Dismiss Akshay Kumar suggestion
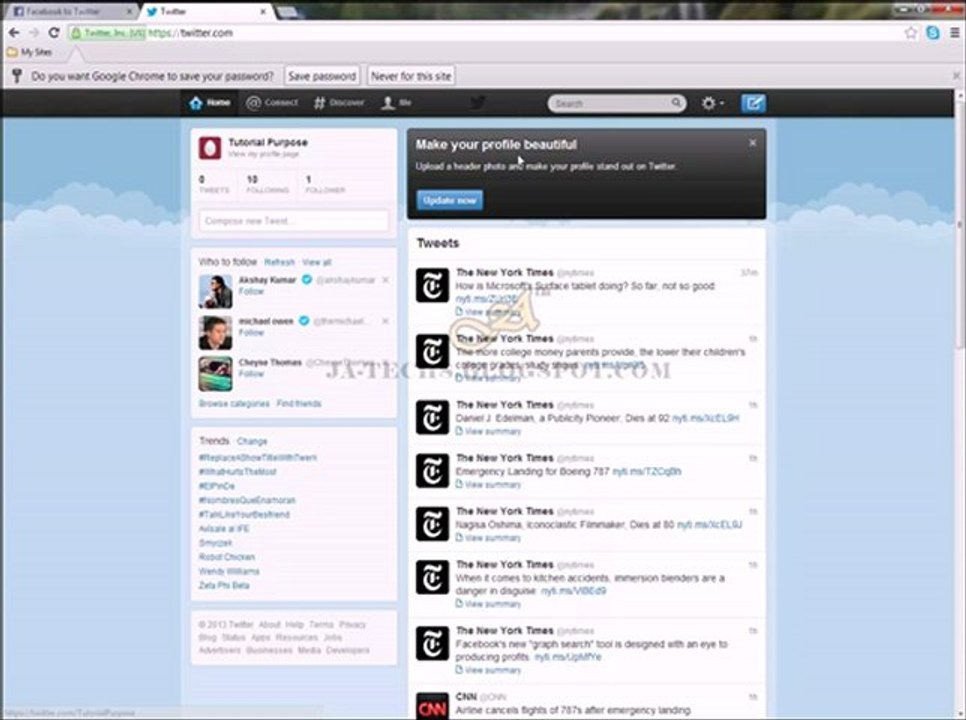This screenshot has width=966, height=720. click(x=385, y=280)
